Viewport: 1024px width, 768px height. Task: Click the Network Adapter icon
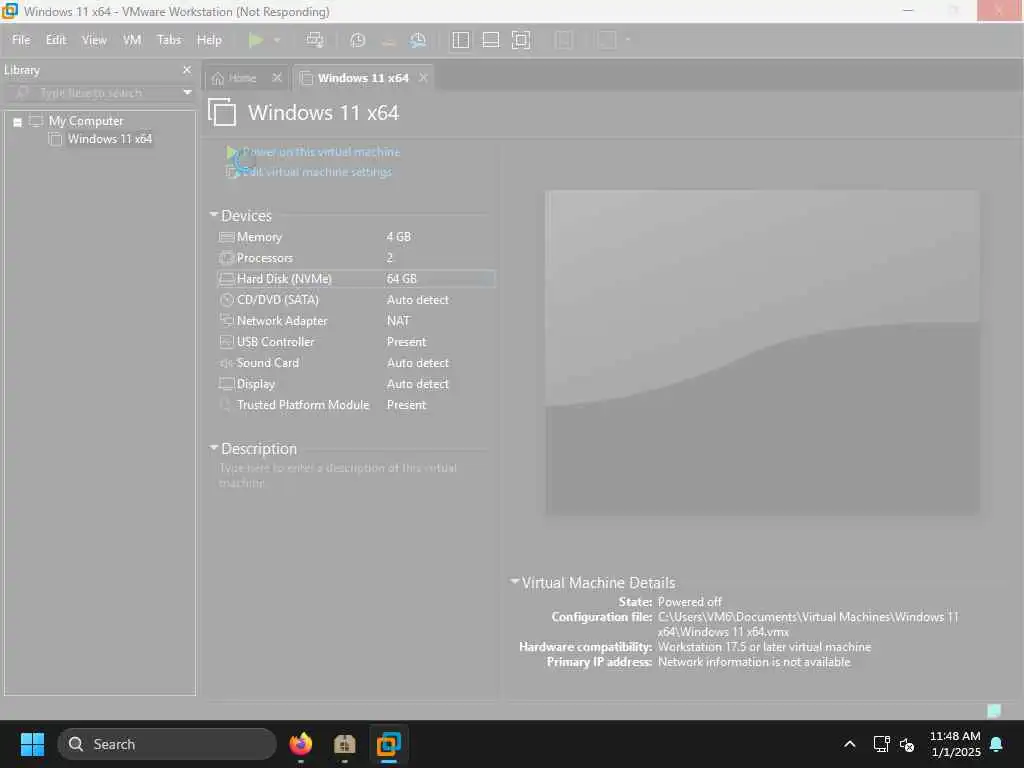pos(227,320)
